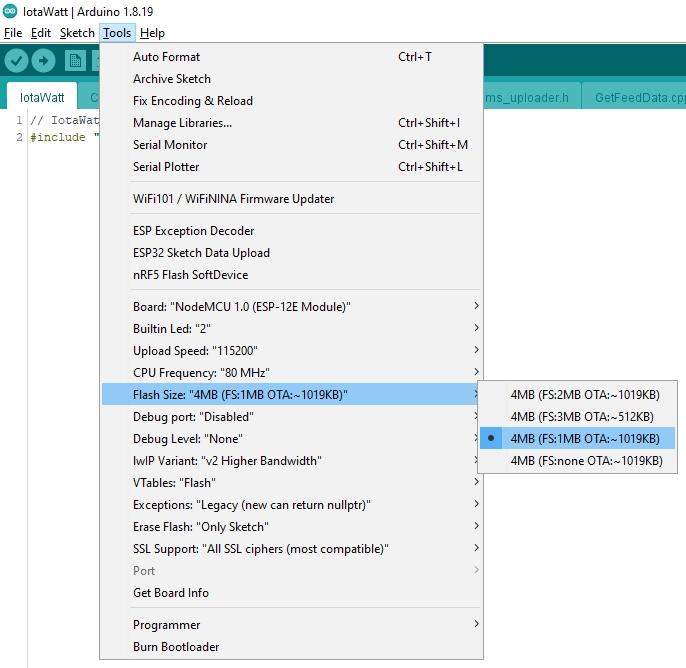Select nRF5 Flash SoftDevice

click(292, 274)
